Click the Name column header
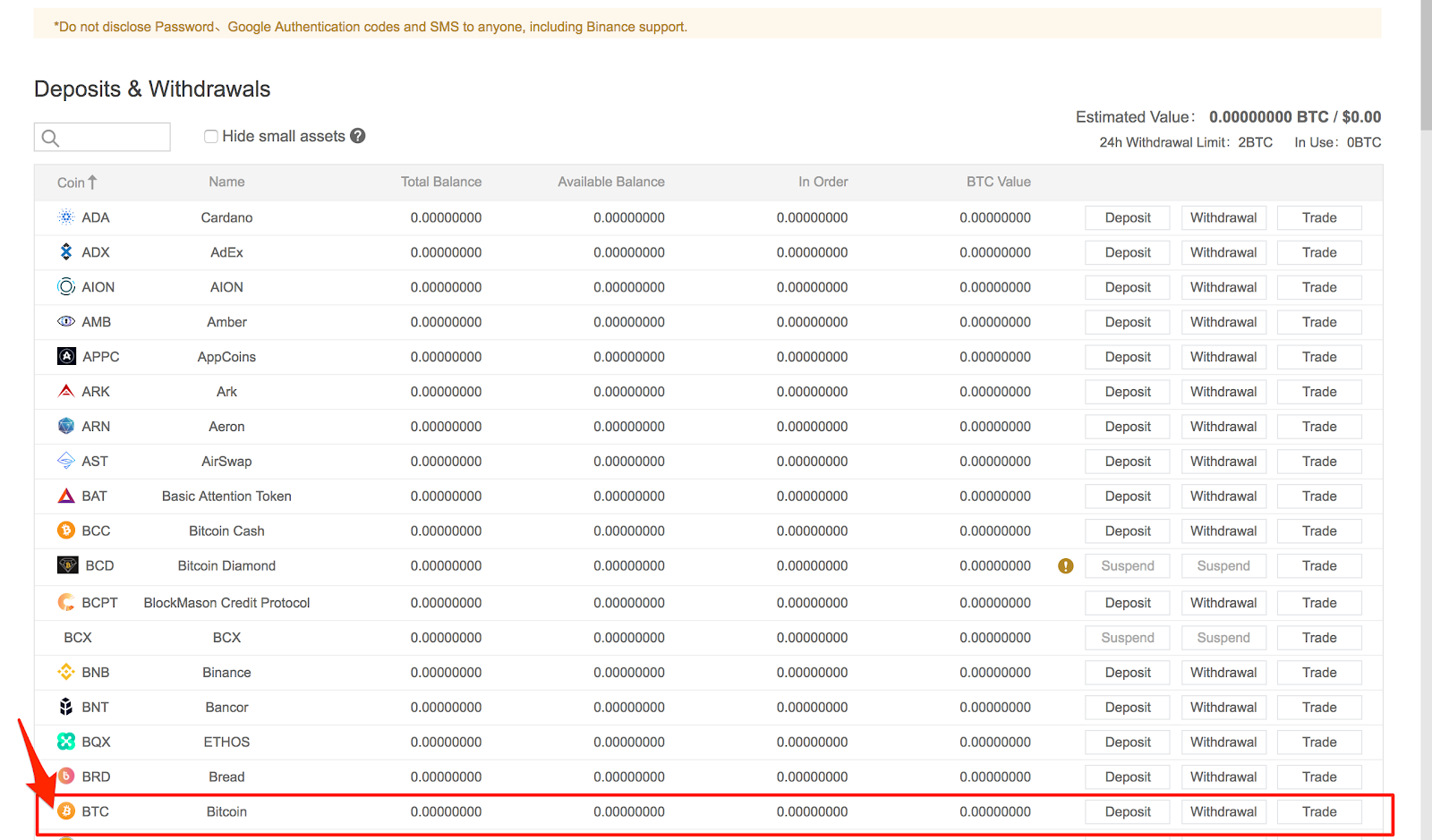This screenshot has height=840, width=1432. (226, 182)
